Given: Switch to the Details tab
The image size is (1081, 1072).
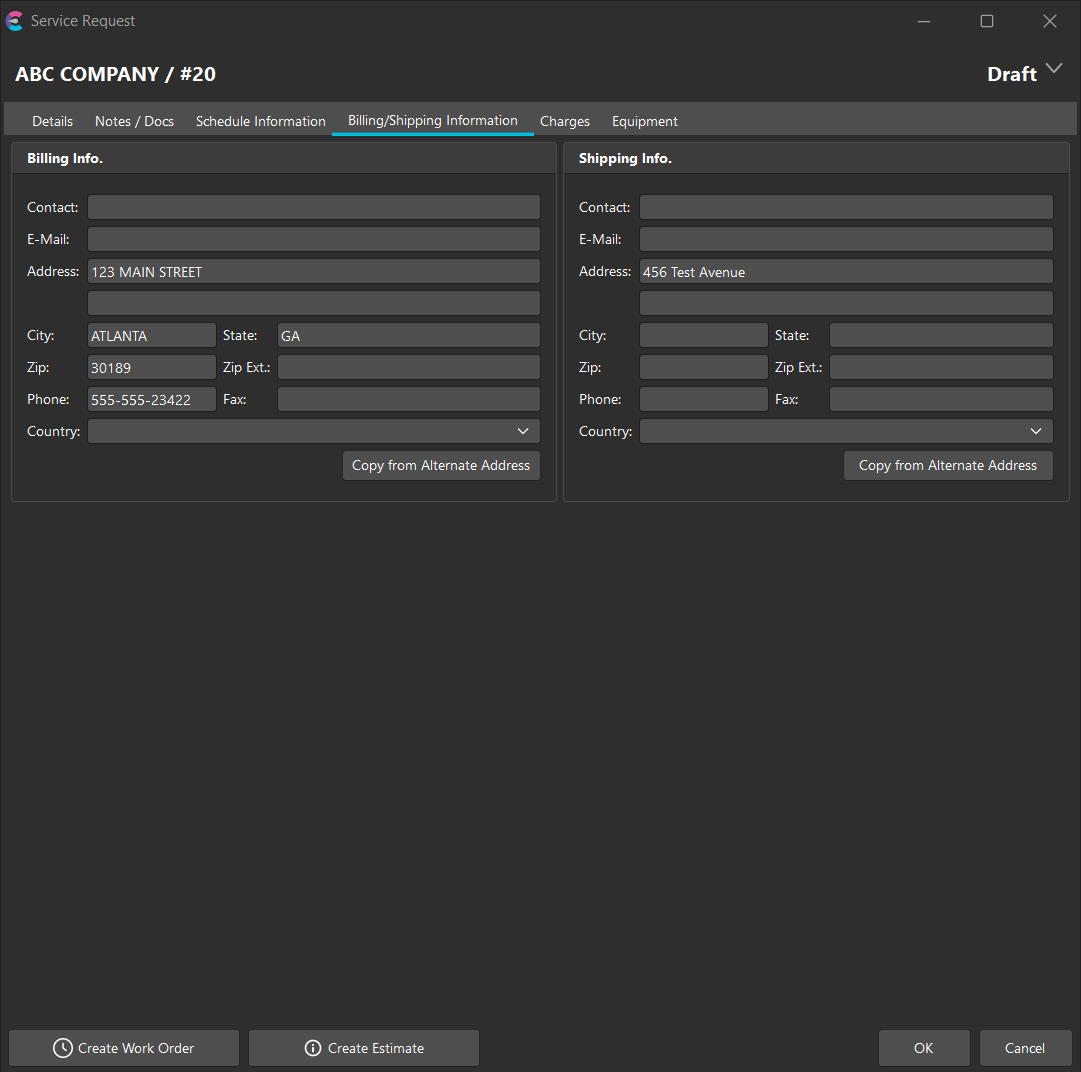Looking at the screenshot, I should (x=52, y=121).
